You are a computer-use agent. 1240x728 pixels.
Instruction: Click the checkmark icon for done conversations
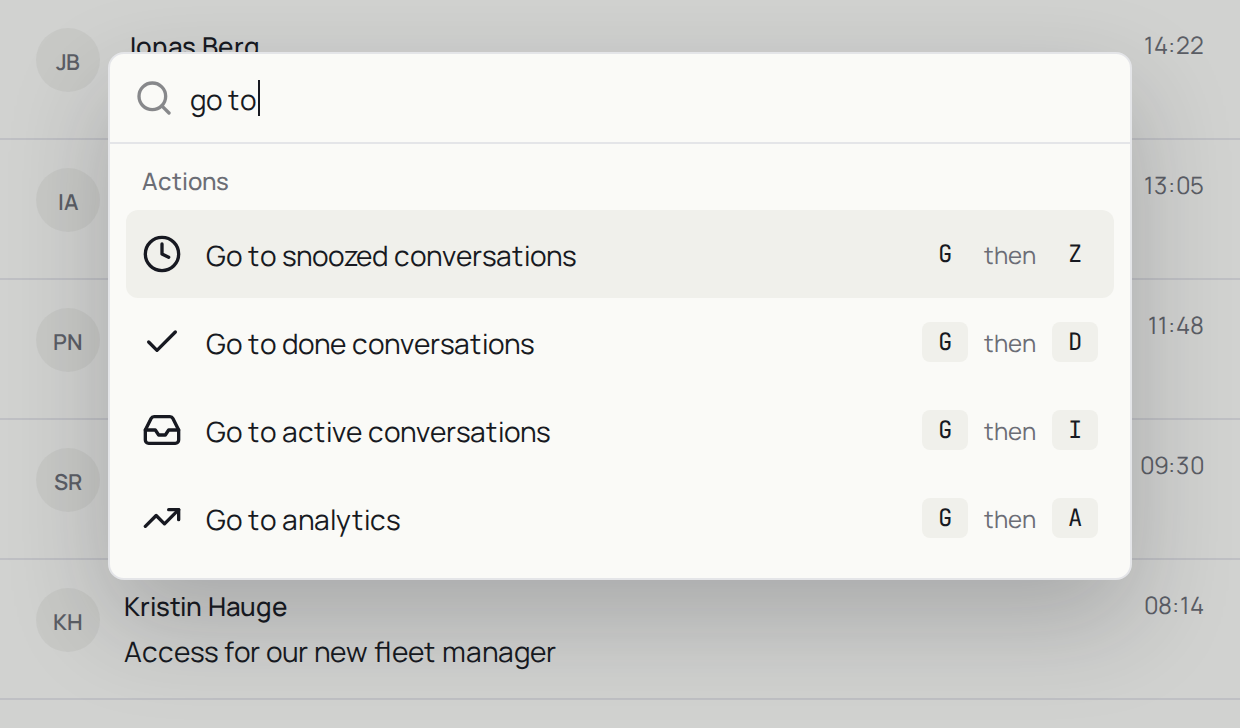click(x=162, y=342)
